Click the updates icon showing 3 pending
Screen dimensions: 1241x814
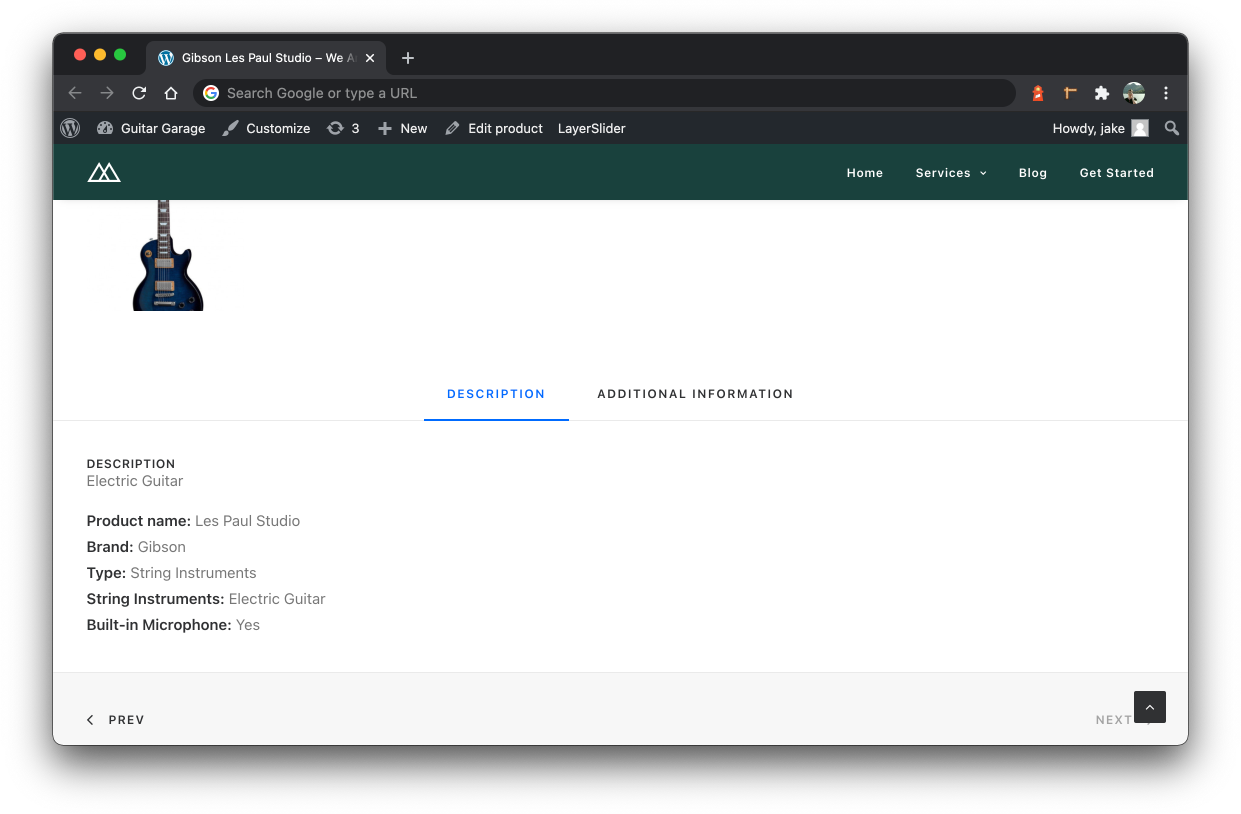[x=335, y=128]
